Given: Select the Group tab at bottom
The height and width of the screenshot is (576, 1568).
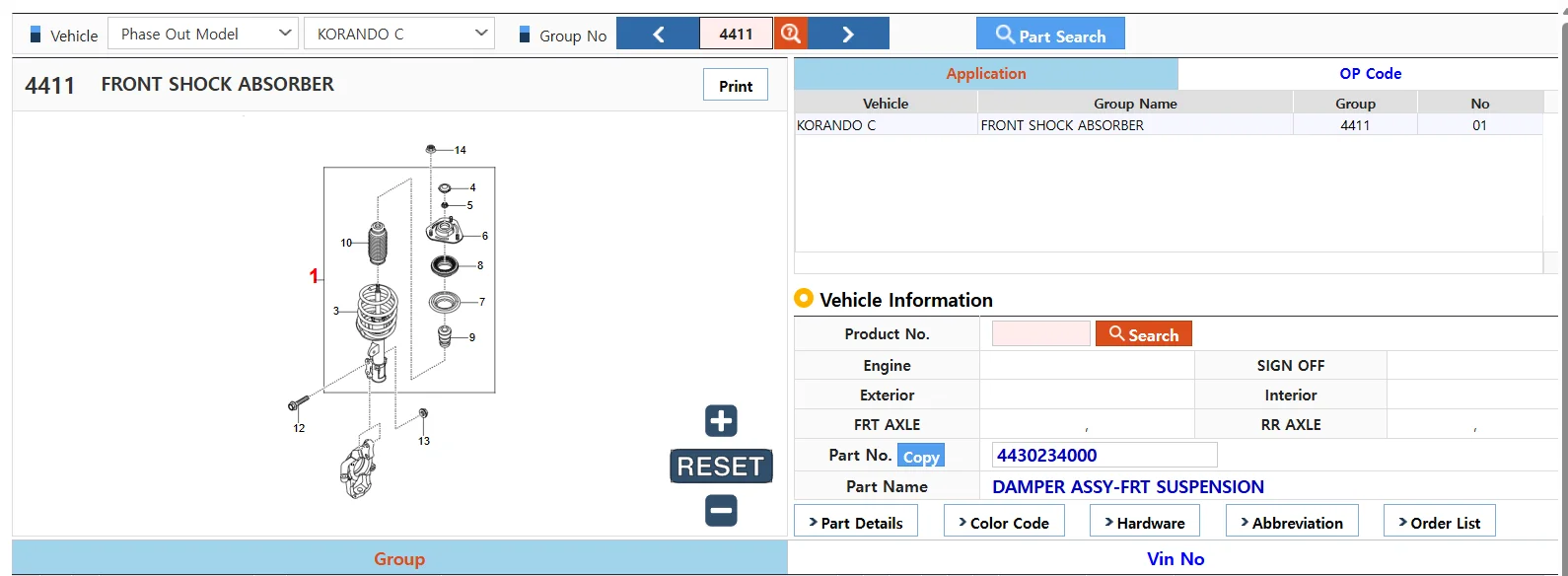Looking at the screenshot, I should click(x=399, y=559).
